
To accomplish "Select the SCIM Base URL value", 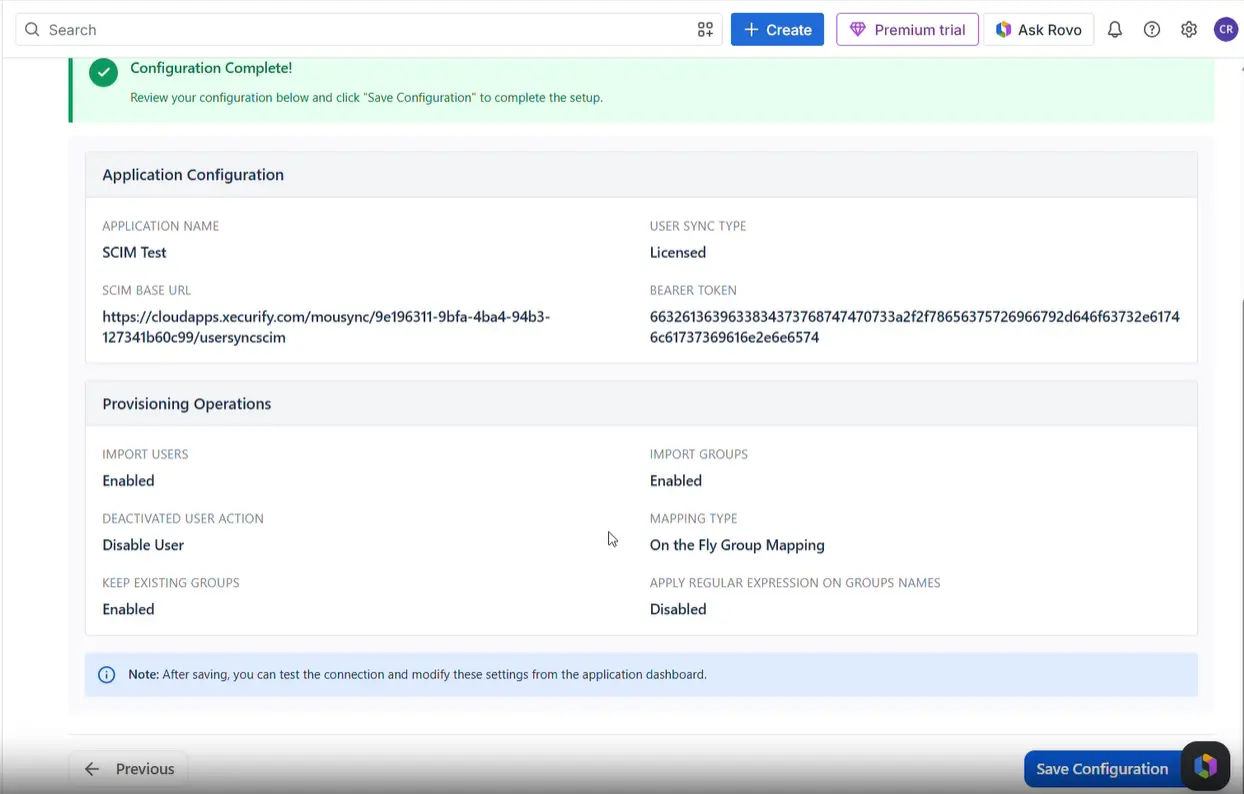I will tap(326, 327).
